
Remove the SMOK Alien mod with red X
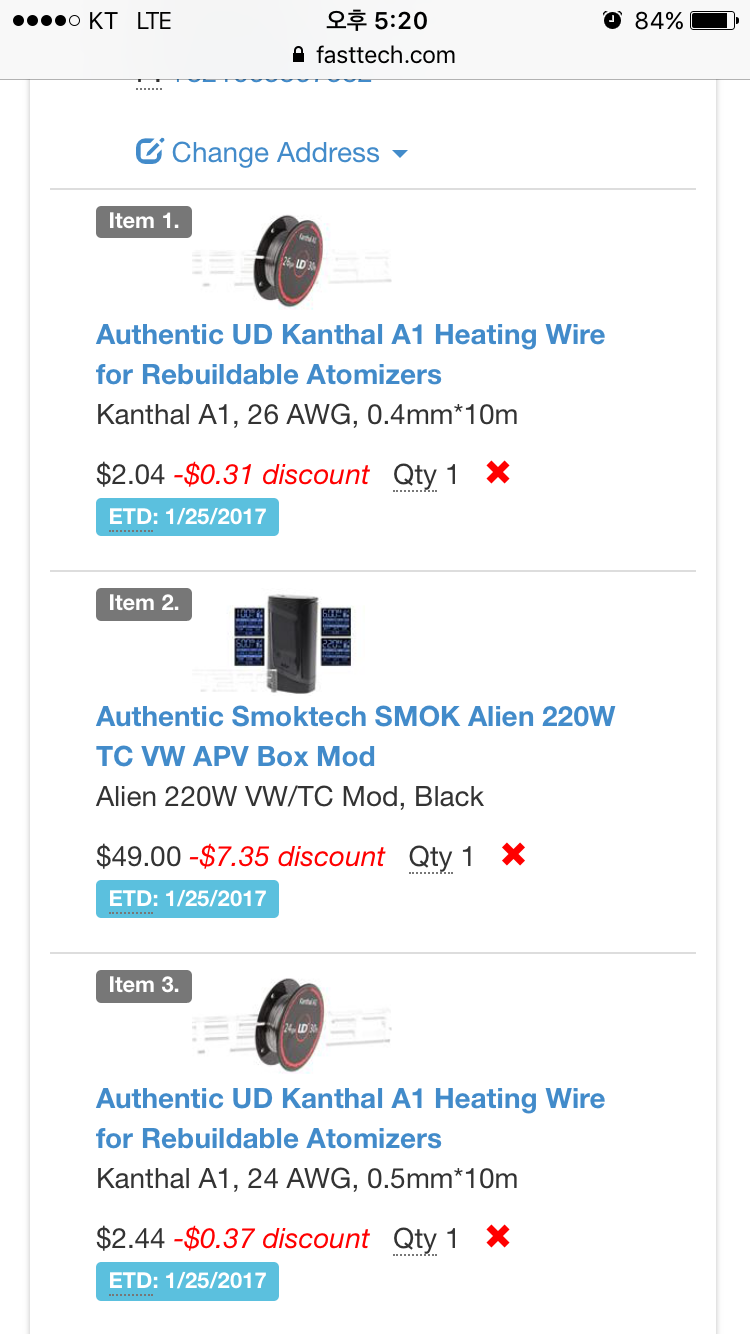[x=514, y=855]
